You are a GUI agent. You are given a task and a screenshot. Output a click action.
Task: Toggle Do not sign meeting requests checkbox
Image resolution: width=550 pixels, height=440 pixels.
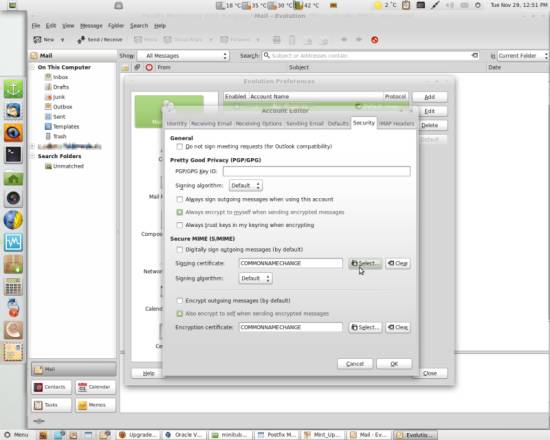click(x=180, y=146)
